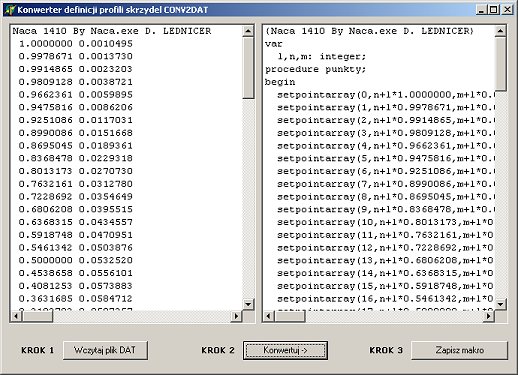Minimize the CONV2DAT window

pyautogui.click(x=481, y=10)
